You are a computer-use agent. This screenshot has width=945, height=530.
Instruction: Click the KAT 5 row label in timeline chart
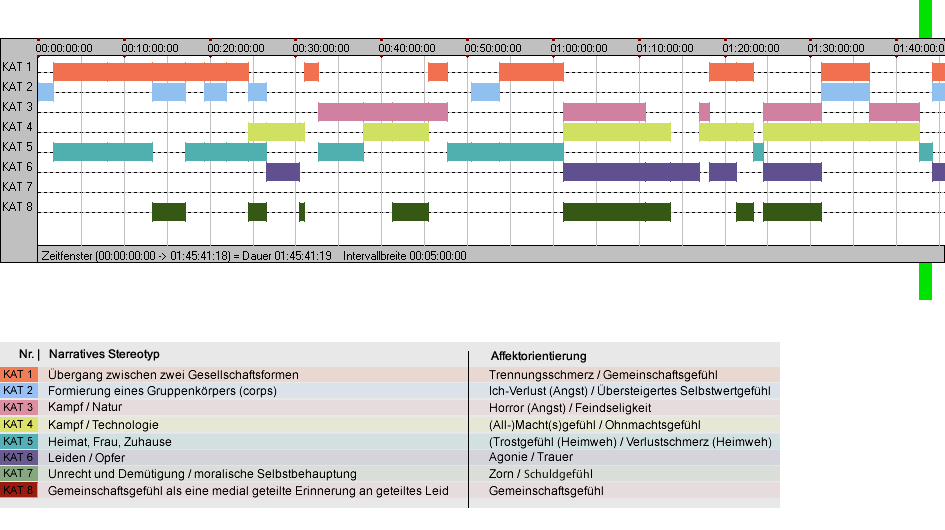[17, 147]
